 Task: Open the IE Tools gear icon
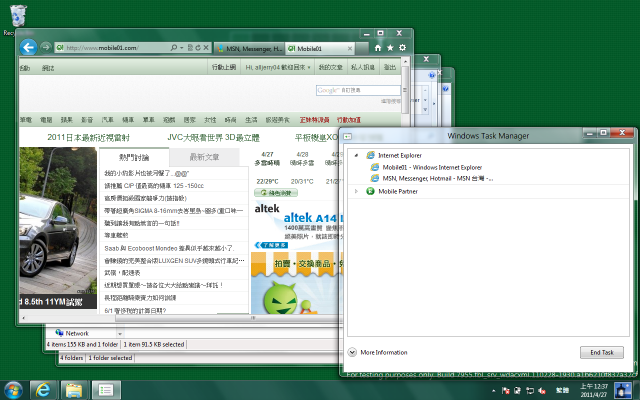[x=402, y=48]
